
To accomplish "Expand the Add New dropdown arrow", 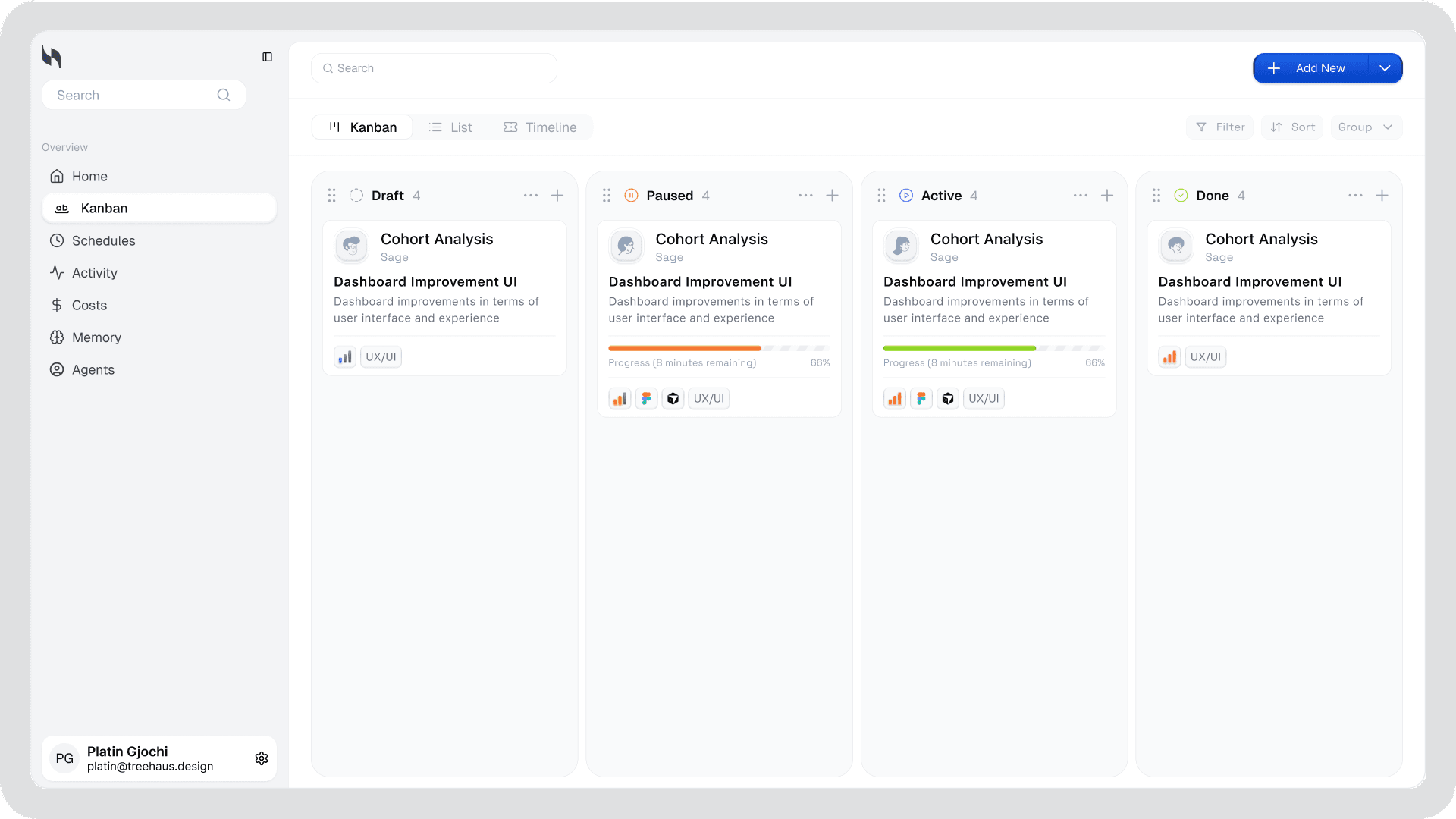I will [1385, 68].
